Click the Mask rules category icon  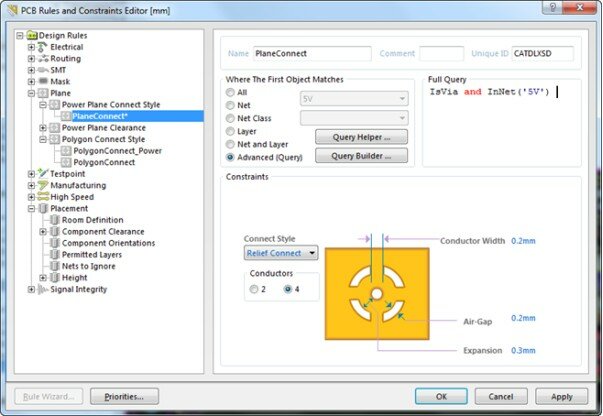pos(43,82)
